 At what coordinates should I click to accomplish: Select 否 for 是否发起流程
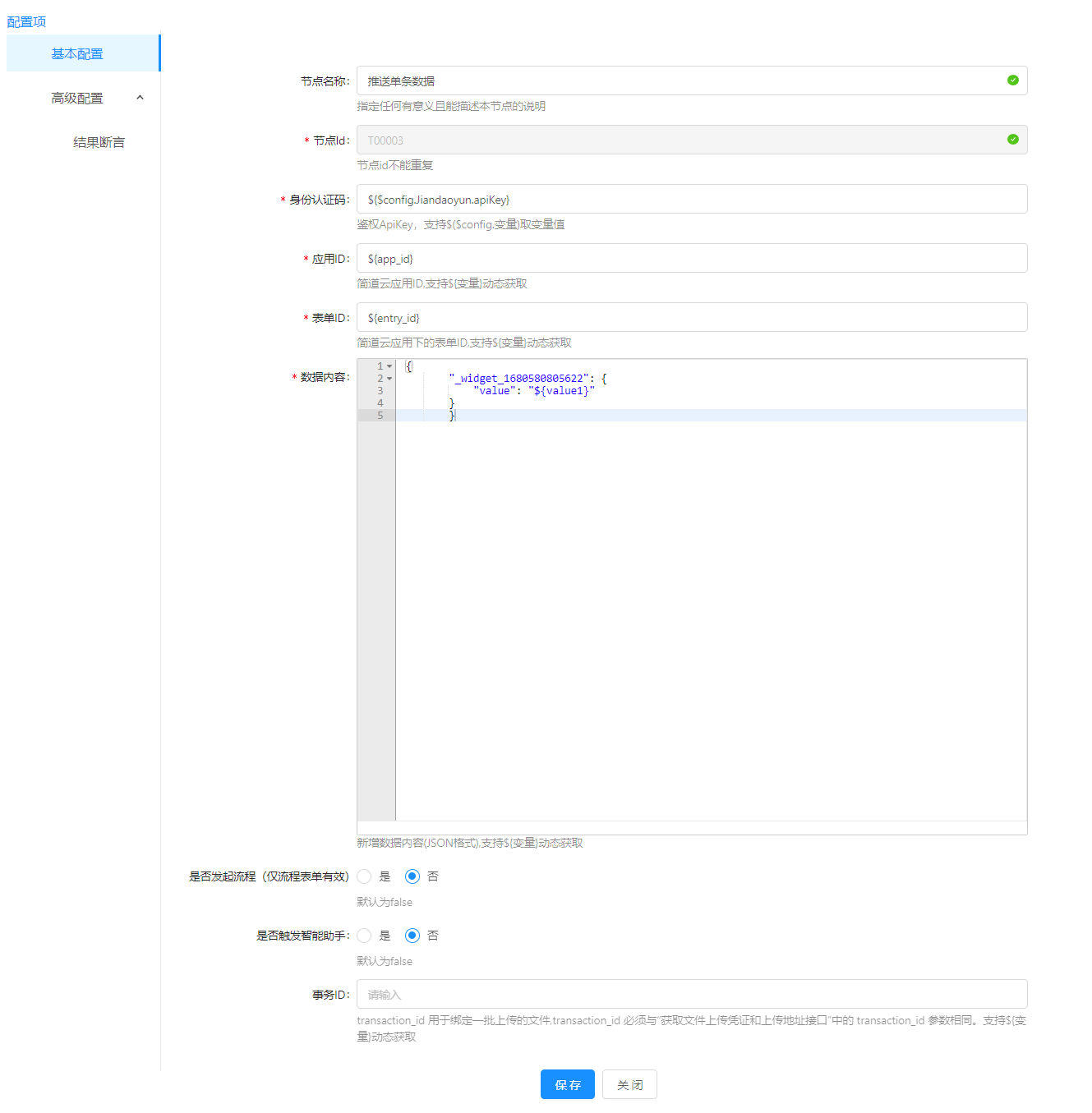tap(412, 876)
